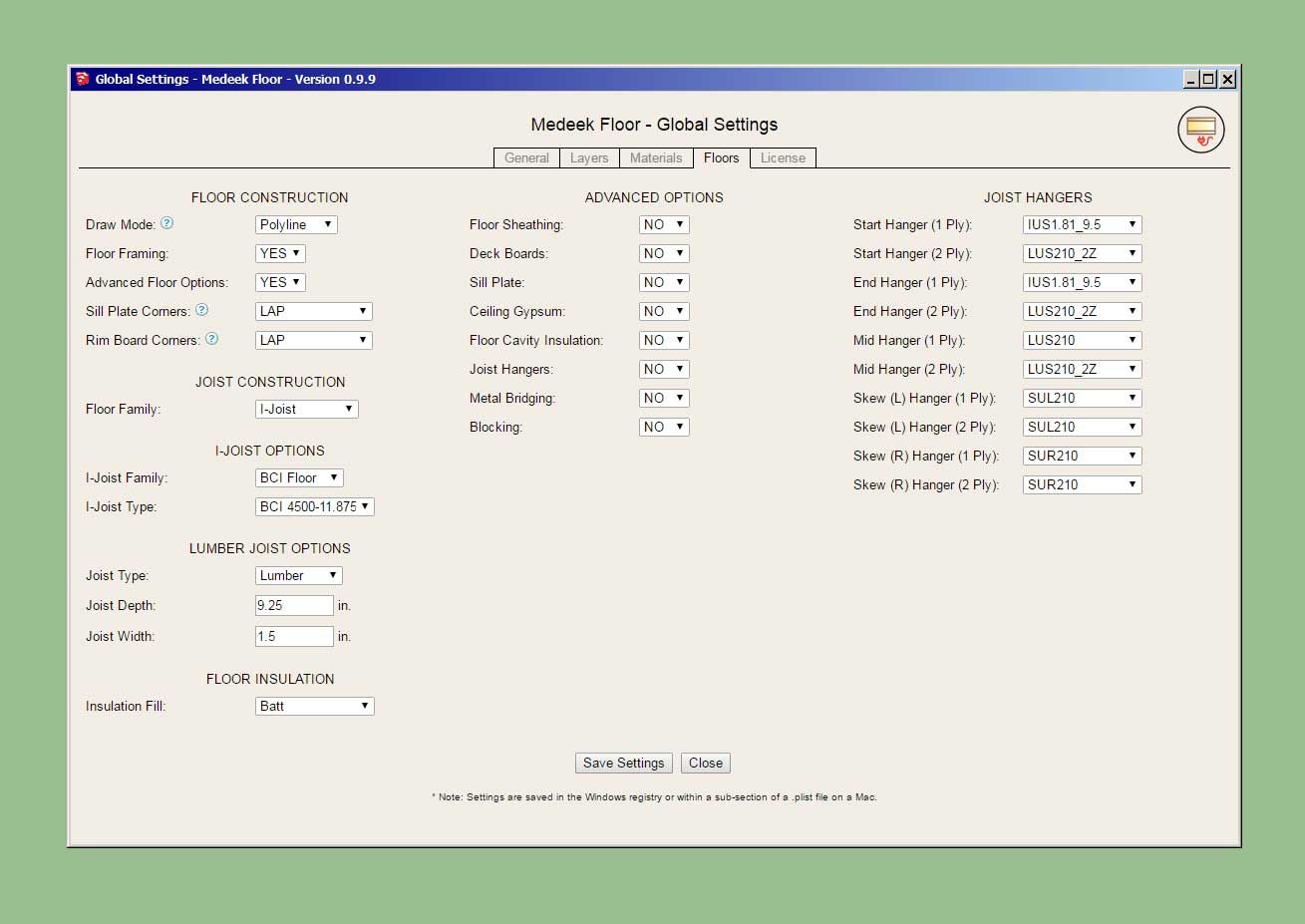Click the JOIST HANGERS section heading

click(1038, 197)
